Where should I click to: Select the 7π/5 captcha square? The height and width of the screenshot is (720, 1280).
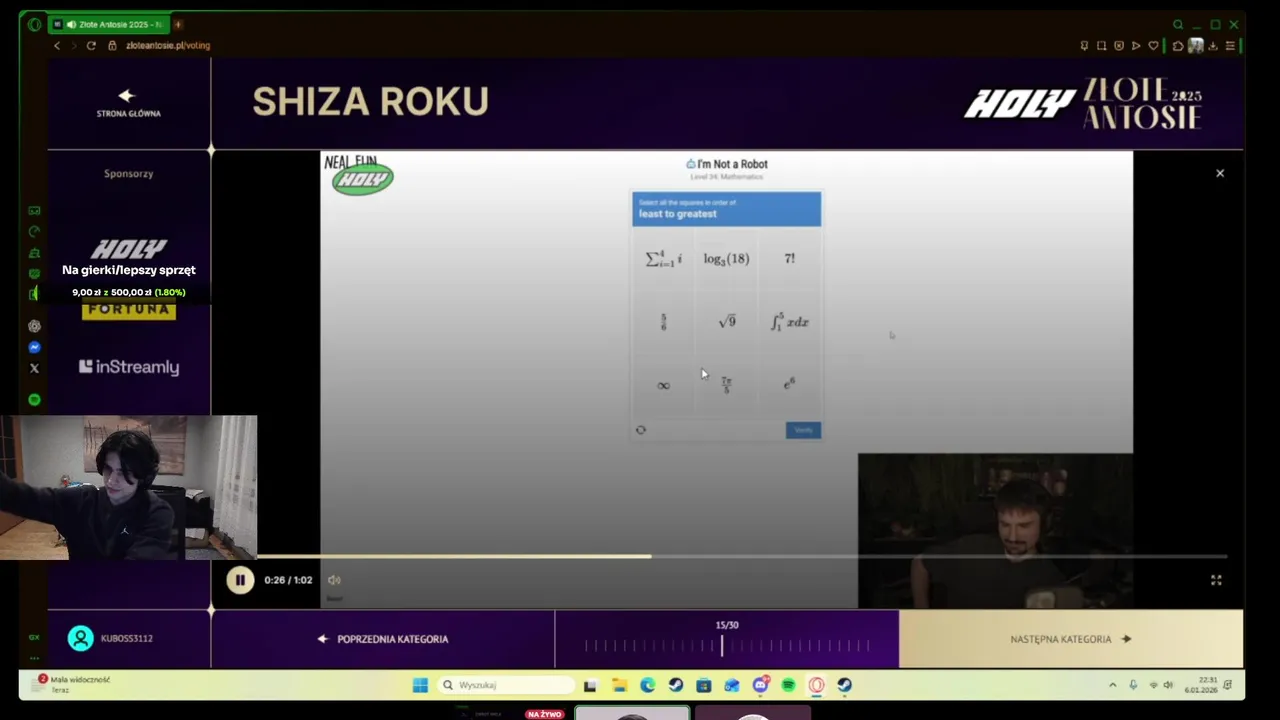(726, 385)
